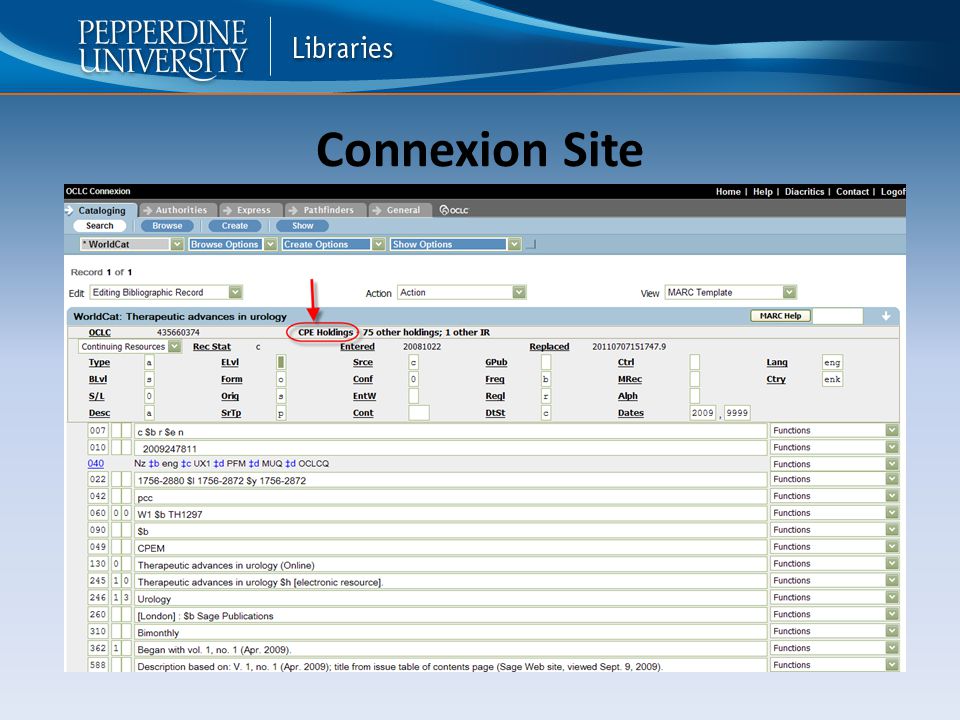Click the DtSt fixed-field label
The height and width of the screenshot is (720, 960).
pos(495,413)
